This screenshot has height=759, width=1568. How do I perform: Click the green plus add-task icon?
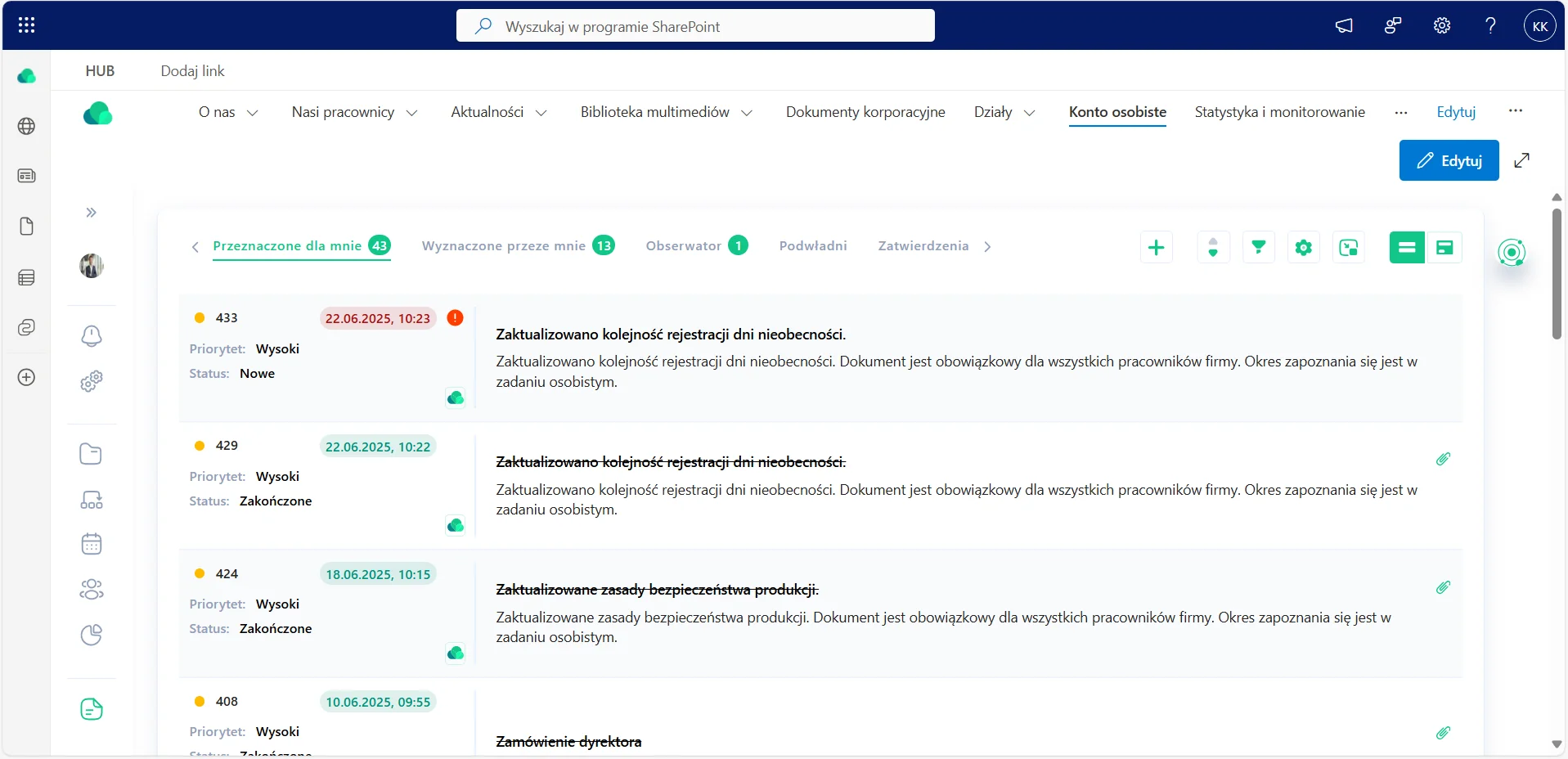pyautogui.click(x=1156, y=247)
